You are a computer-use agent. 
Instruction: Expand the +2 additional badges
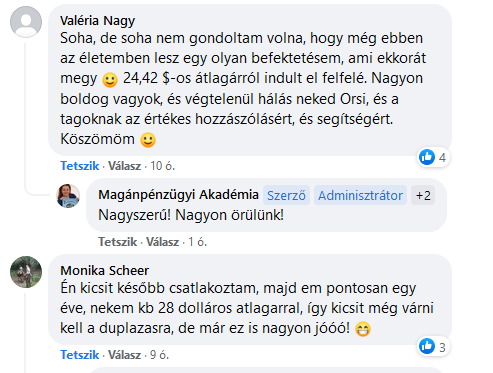423,195
